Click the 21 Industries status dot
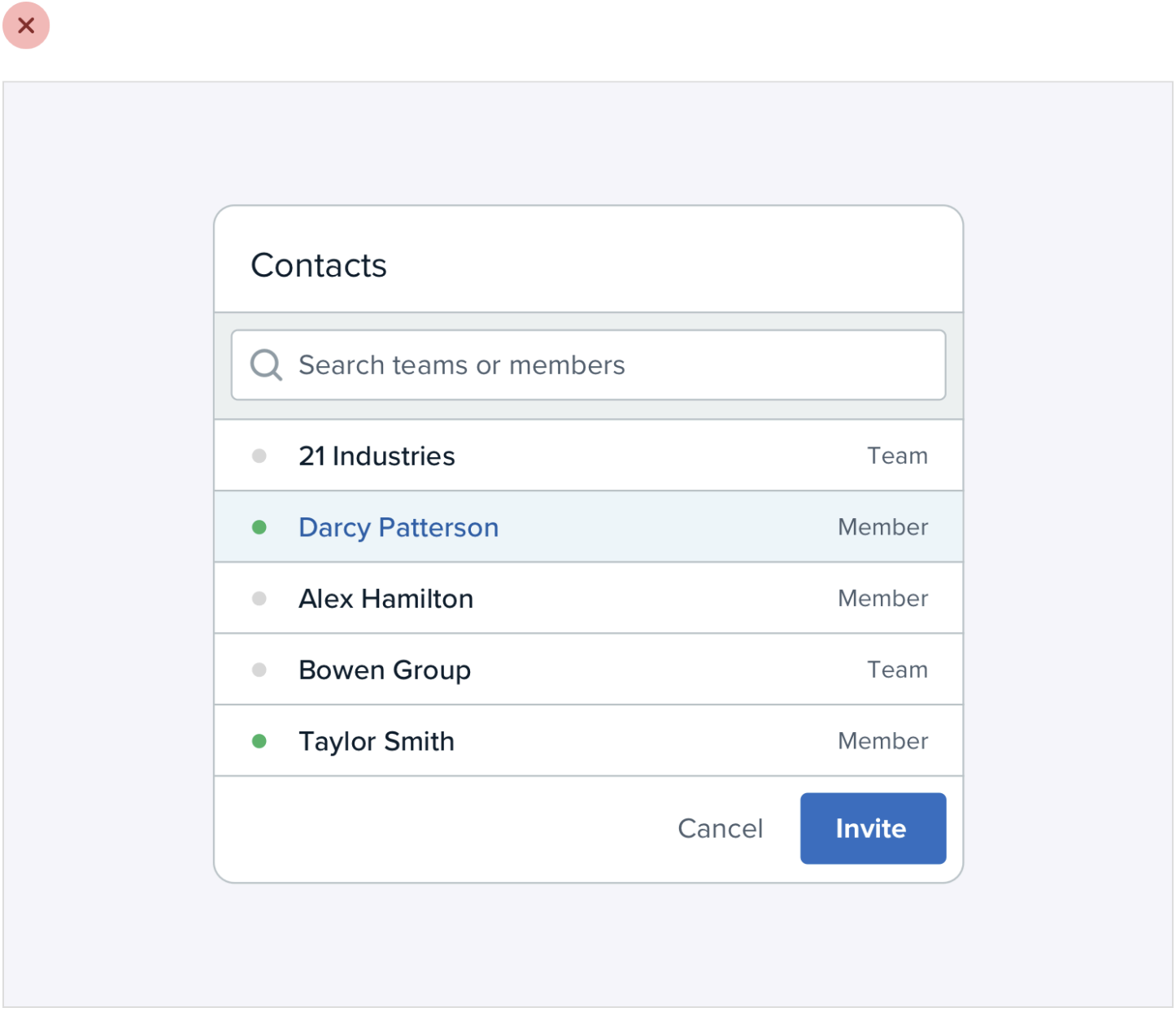 point(259,456)
